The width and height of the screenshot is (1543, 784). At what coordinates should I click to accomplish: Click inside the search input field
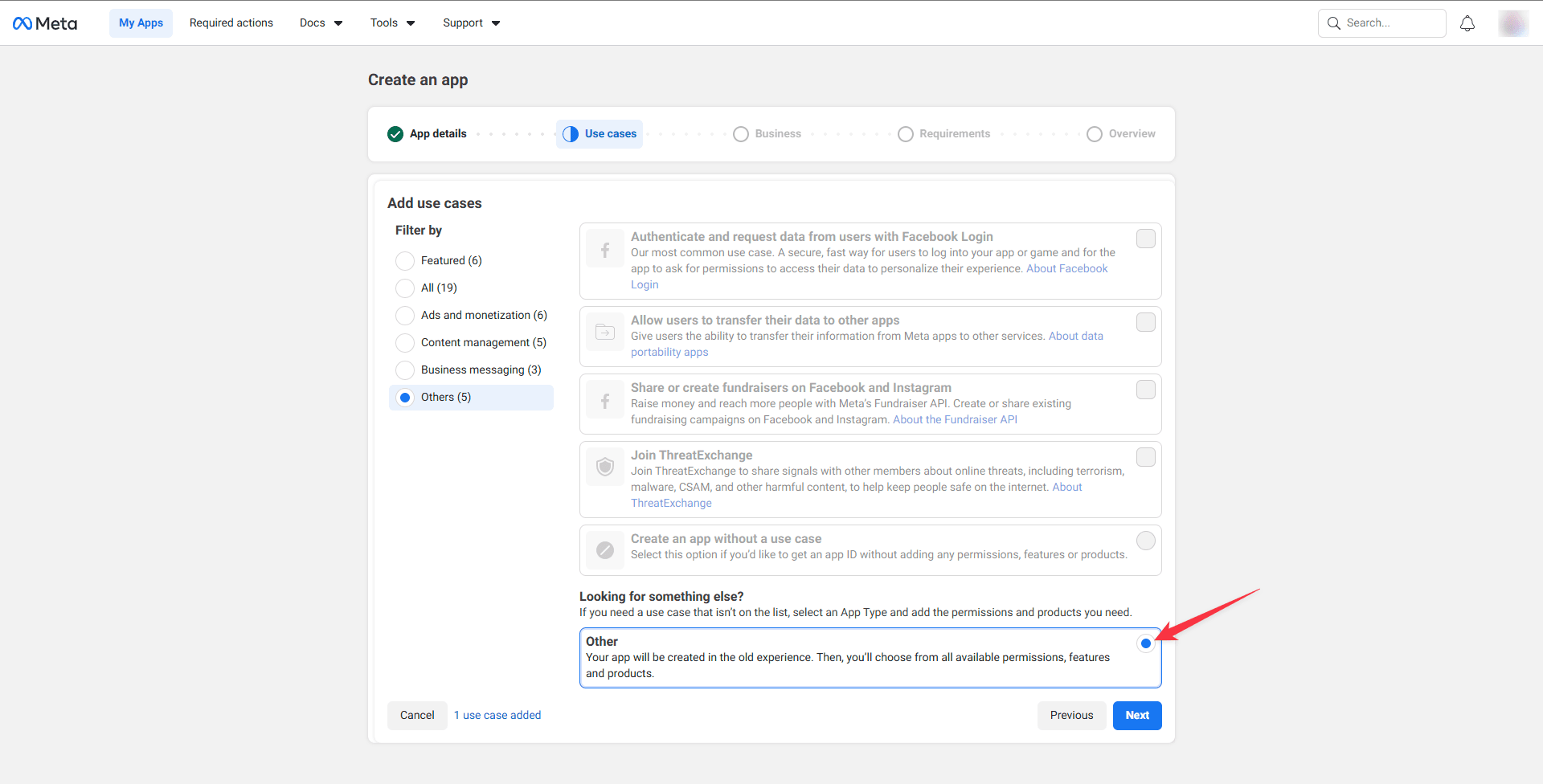(x=1390, y=22)
